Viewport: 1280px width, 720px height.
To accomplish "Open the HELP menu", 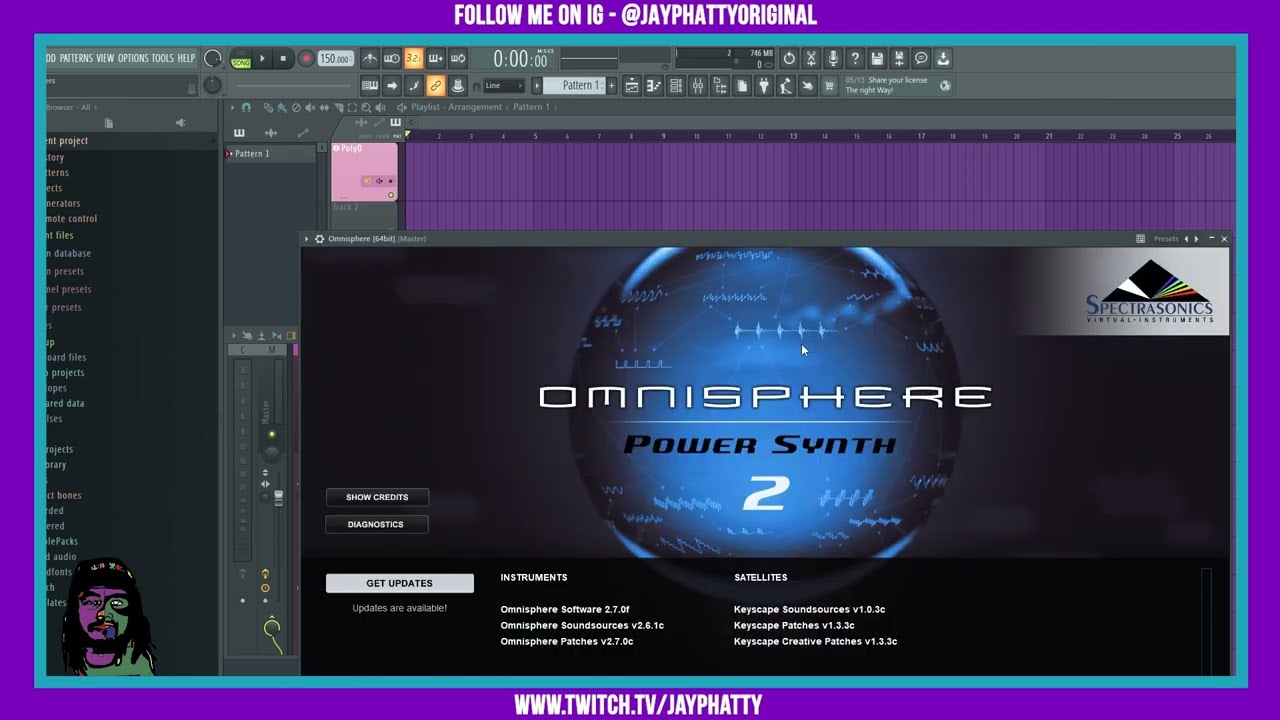I will (x=186, y=58).
